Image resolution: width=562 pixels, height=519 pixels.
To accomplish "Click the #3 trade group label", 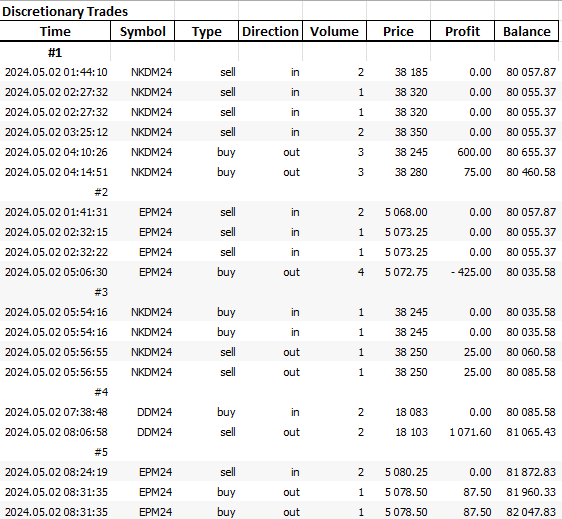I will 101,292.
